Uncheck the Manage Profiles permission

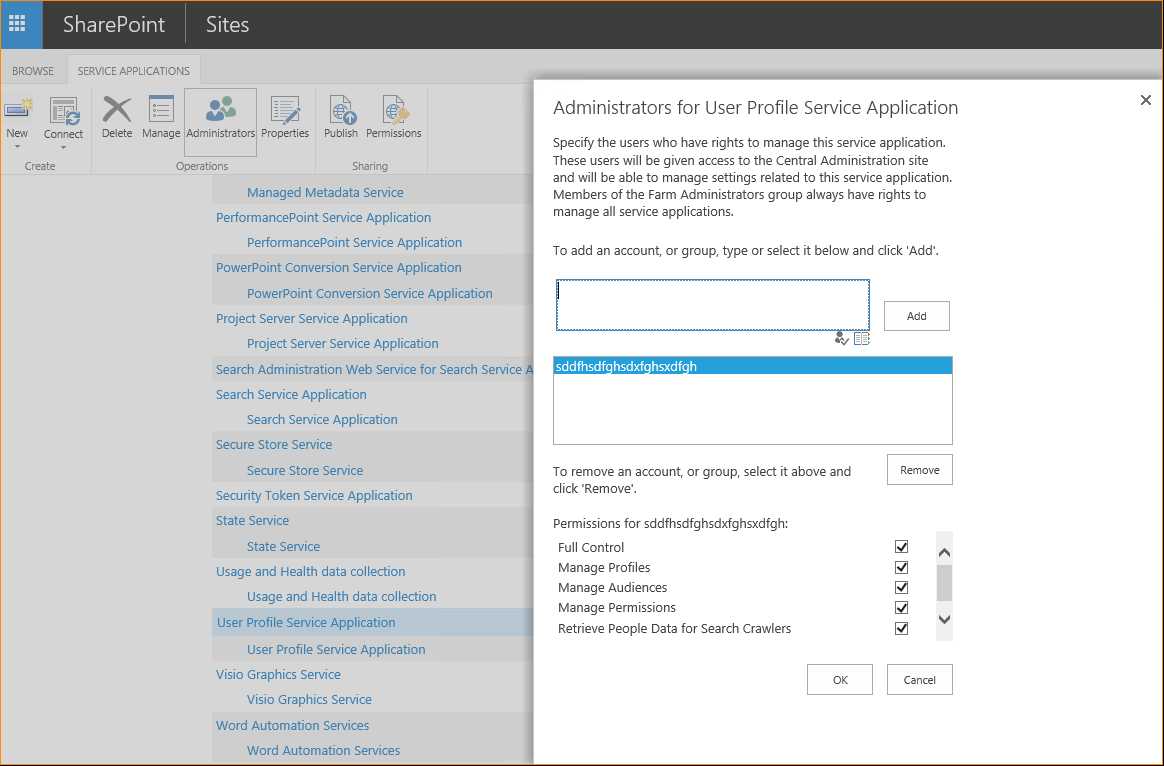[901, 567]
